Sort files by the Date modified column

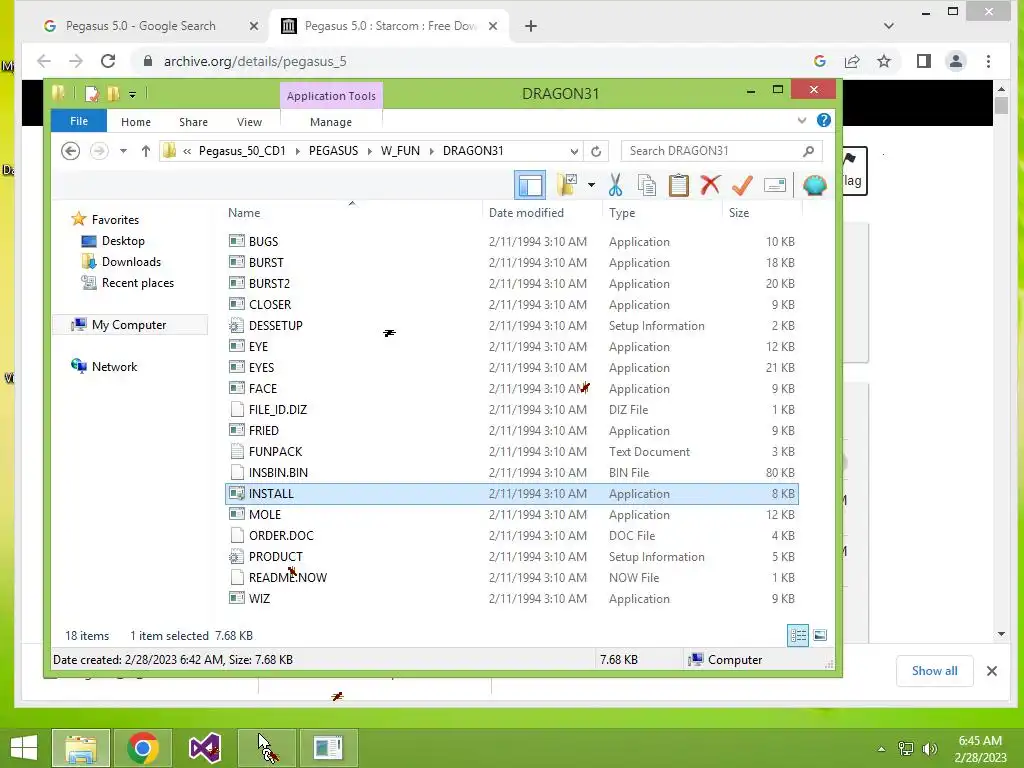[541, 213]
